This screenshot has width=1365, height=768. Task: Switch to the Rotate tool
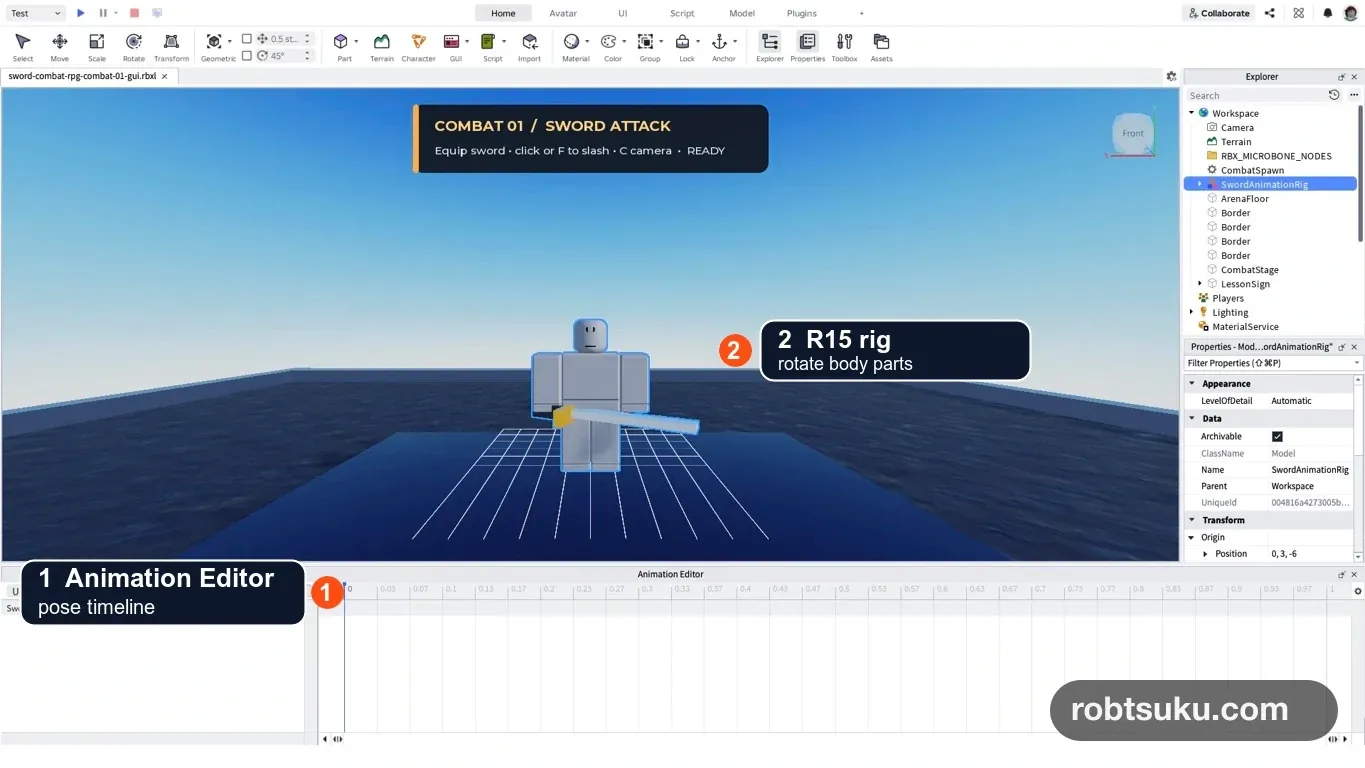point(134,46)
